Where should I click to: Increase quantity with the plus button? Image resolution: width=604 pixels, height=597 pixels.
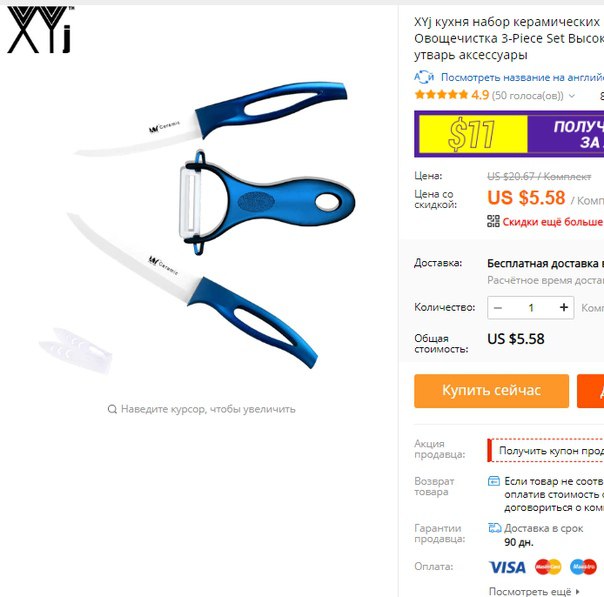[x=564, y=307]
